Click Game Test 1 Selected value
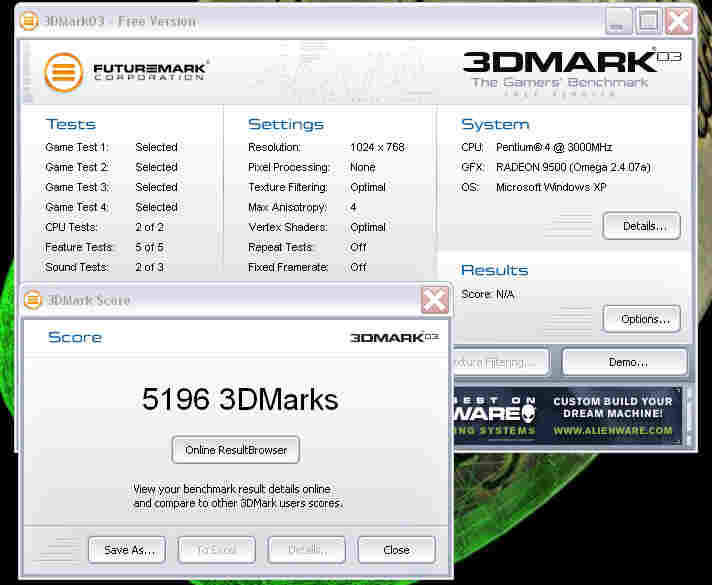The image size is (712, 585). pyautogui.click(x=156, y=147)
